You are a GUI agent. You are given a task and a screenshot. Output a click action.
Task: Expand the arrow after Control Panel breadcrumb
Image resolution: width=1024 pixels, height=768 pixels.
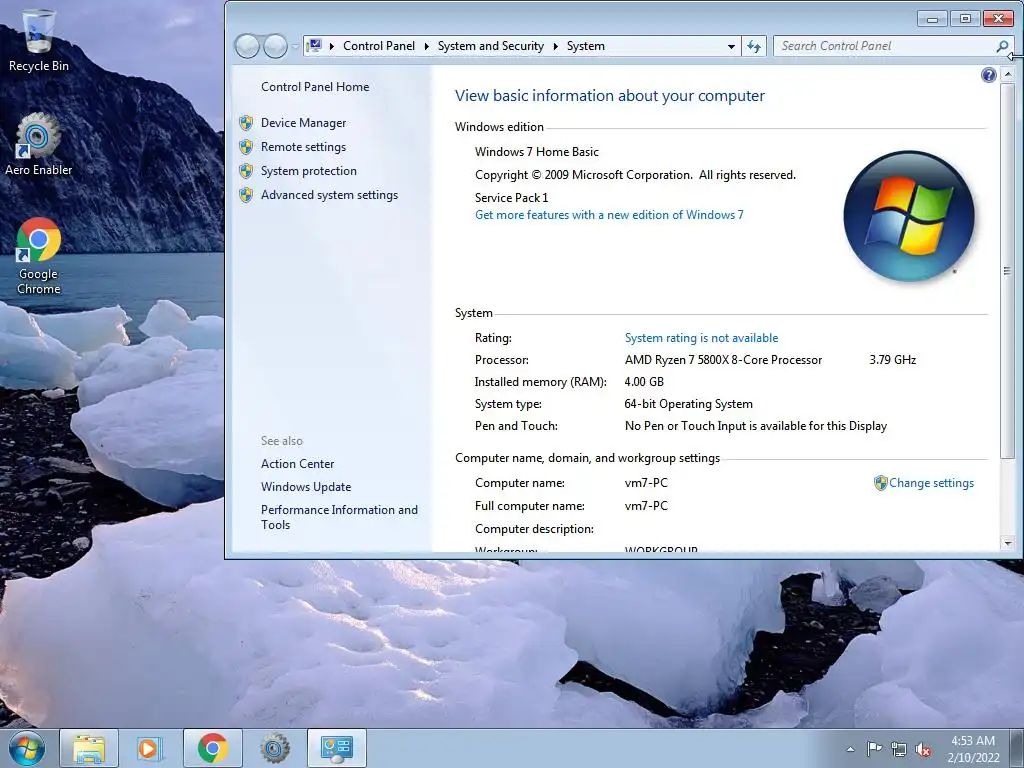[x=426, y=46]
